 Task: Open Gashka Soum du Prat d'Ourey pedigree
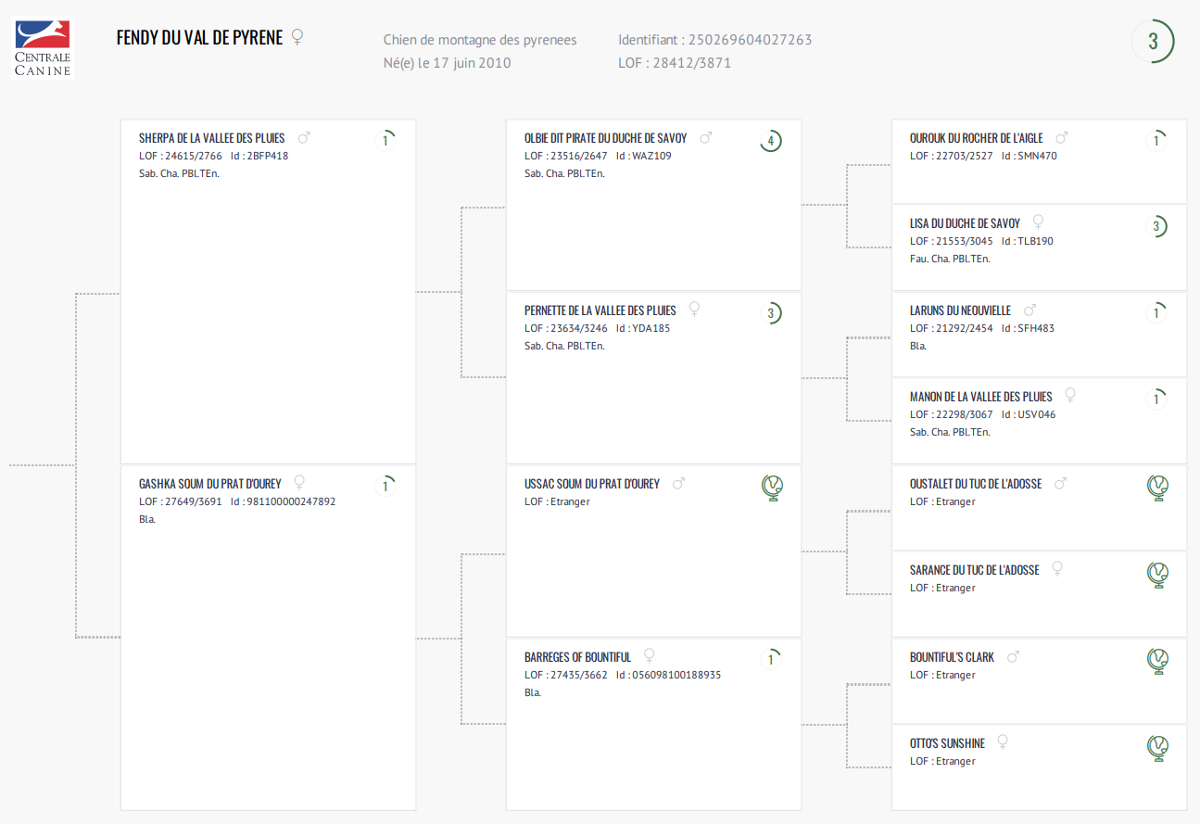[210, 484]
